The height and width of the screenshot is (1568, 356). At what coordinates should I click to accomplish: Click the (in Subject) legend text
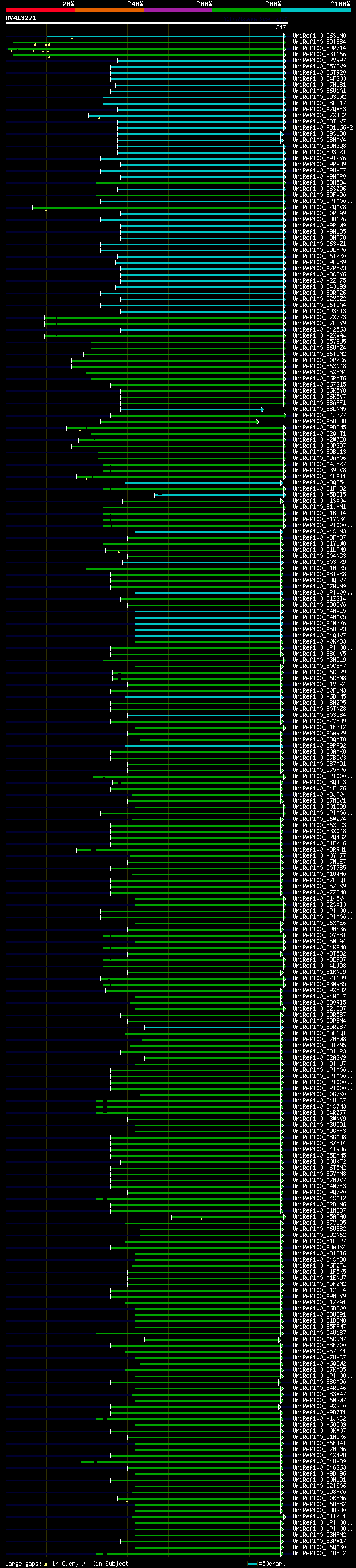click(x=111, y=1564)
